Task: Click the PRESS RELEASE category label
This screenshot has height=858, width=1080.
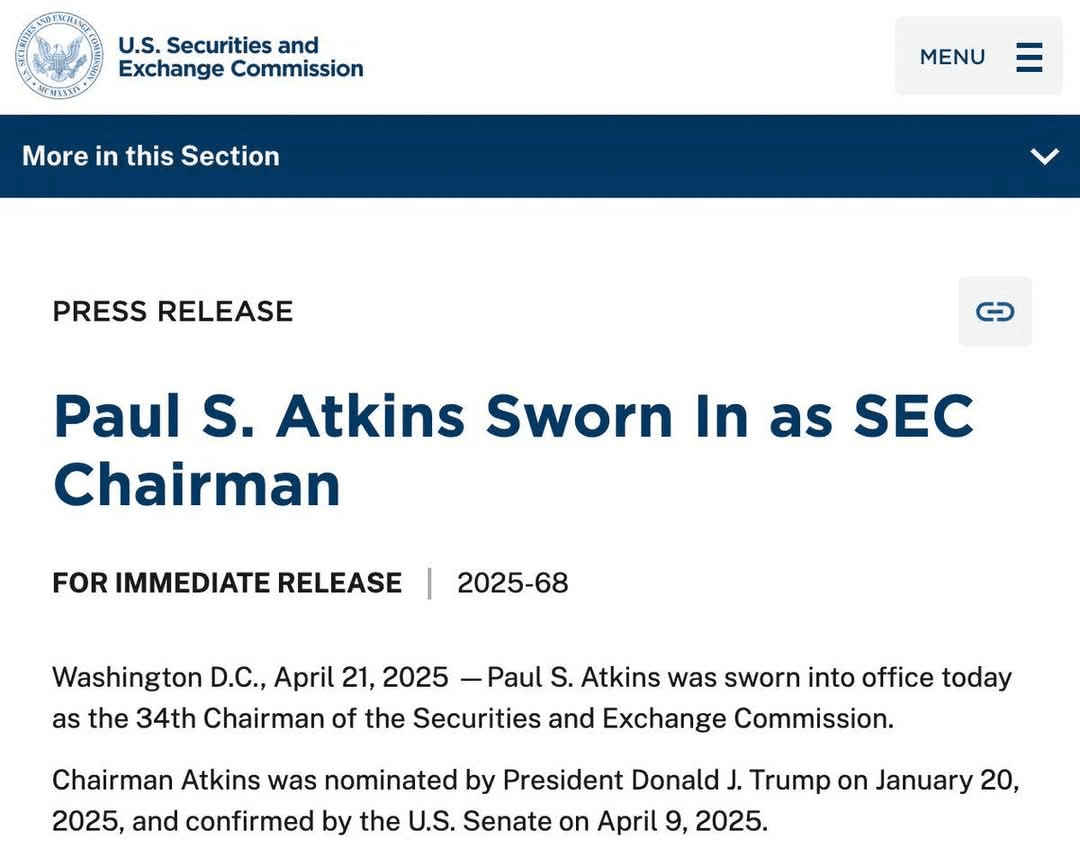Action: 173,311
